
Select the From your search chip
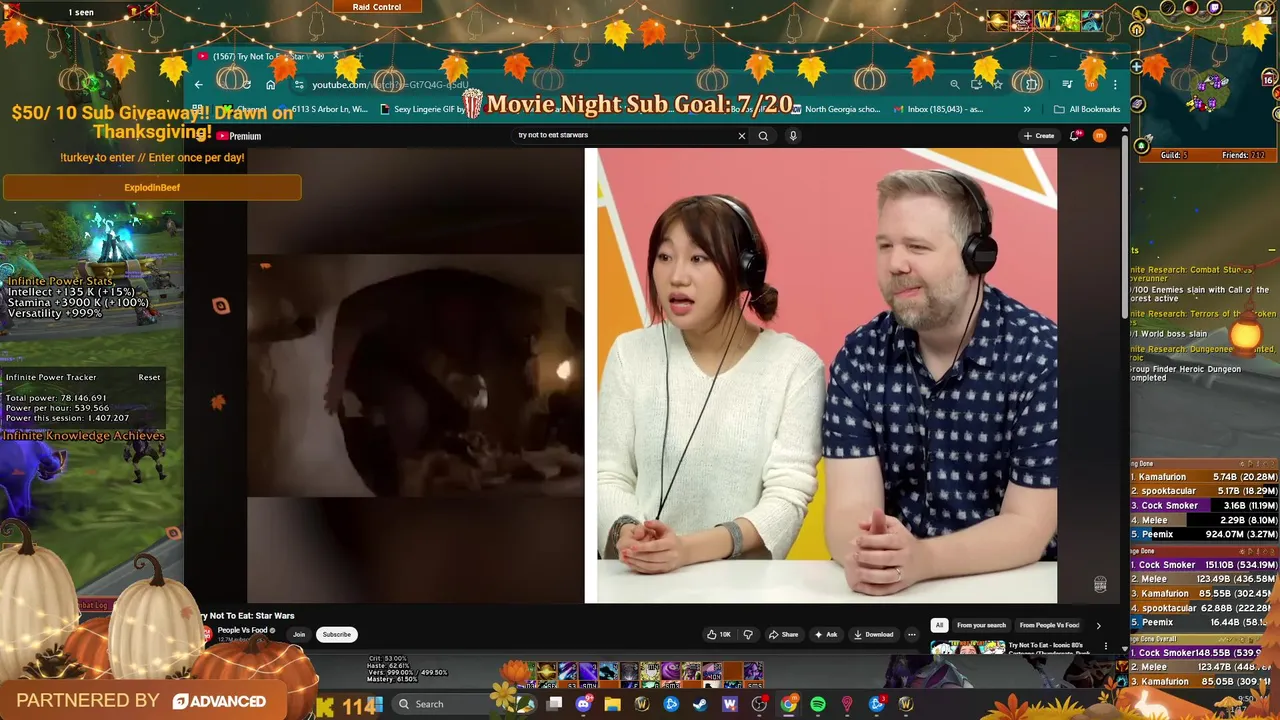981,625
